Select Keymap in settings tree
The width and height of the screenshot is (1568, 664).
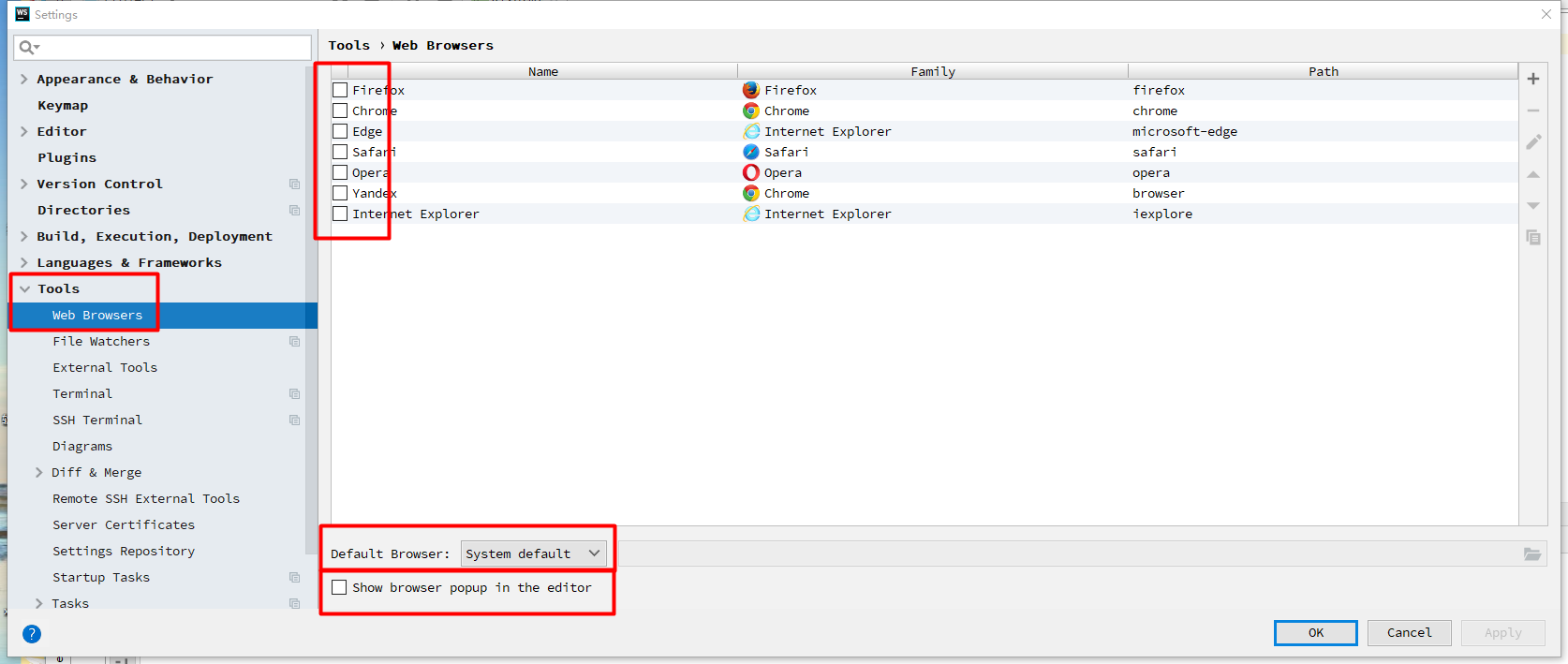tap(63, 106)
